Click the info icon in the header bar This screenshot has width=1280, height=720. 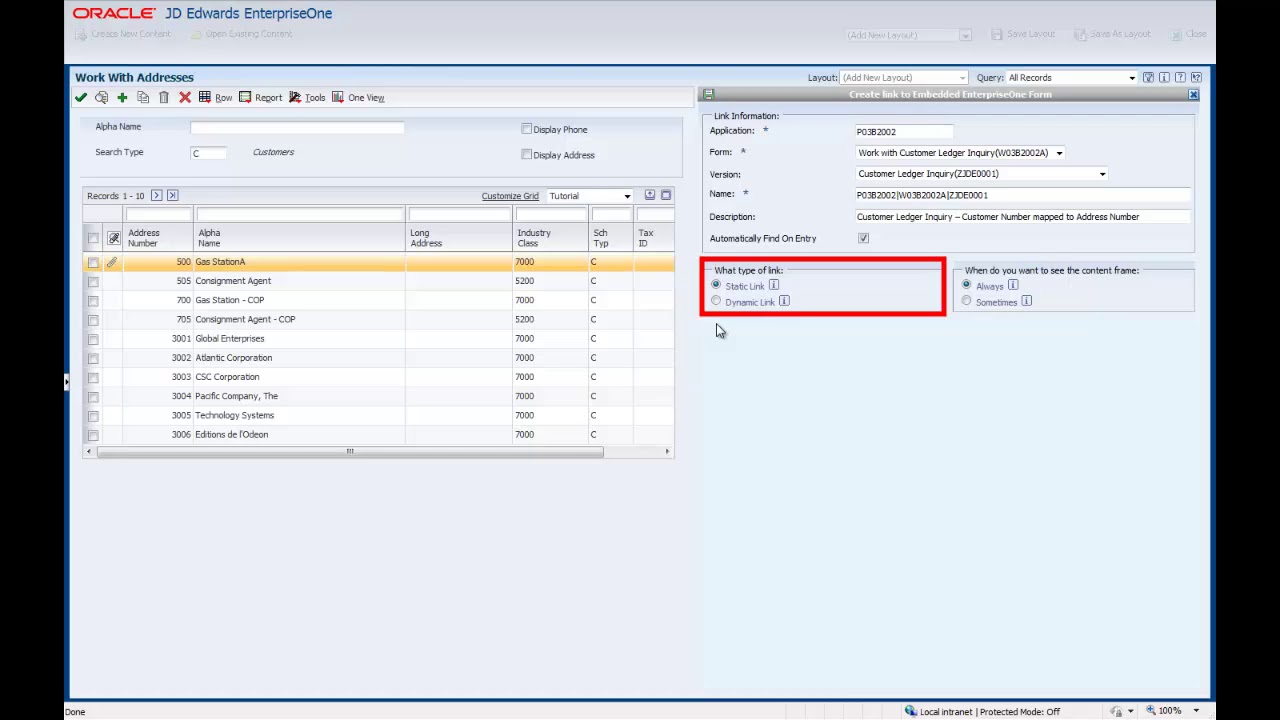pos(1164,77)
